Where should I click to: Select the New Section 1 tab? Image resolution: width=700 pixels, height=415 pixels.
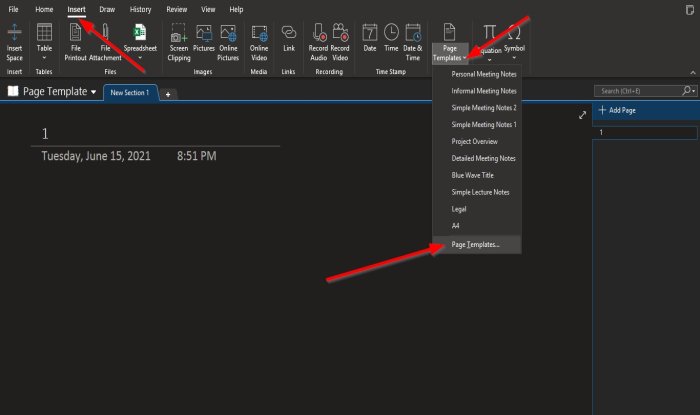(x=130, y=93)
